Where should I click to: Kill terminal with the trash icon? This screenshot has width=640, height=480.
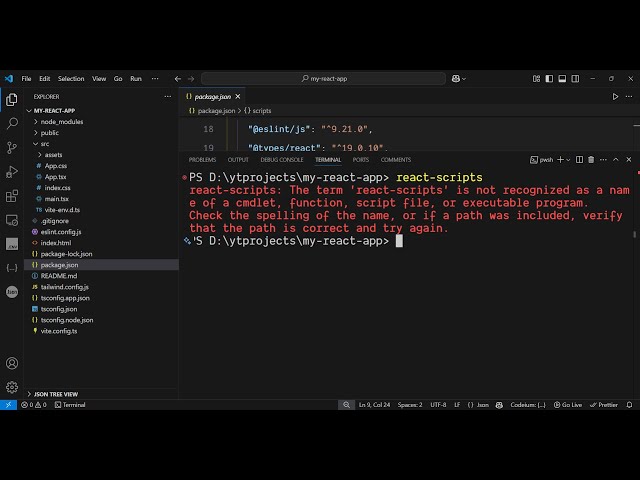pyautogui.click(x=591, y=160)
